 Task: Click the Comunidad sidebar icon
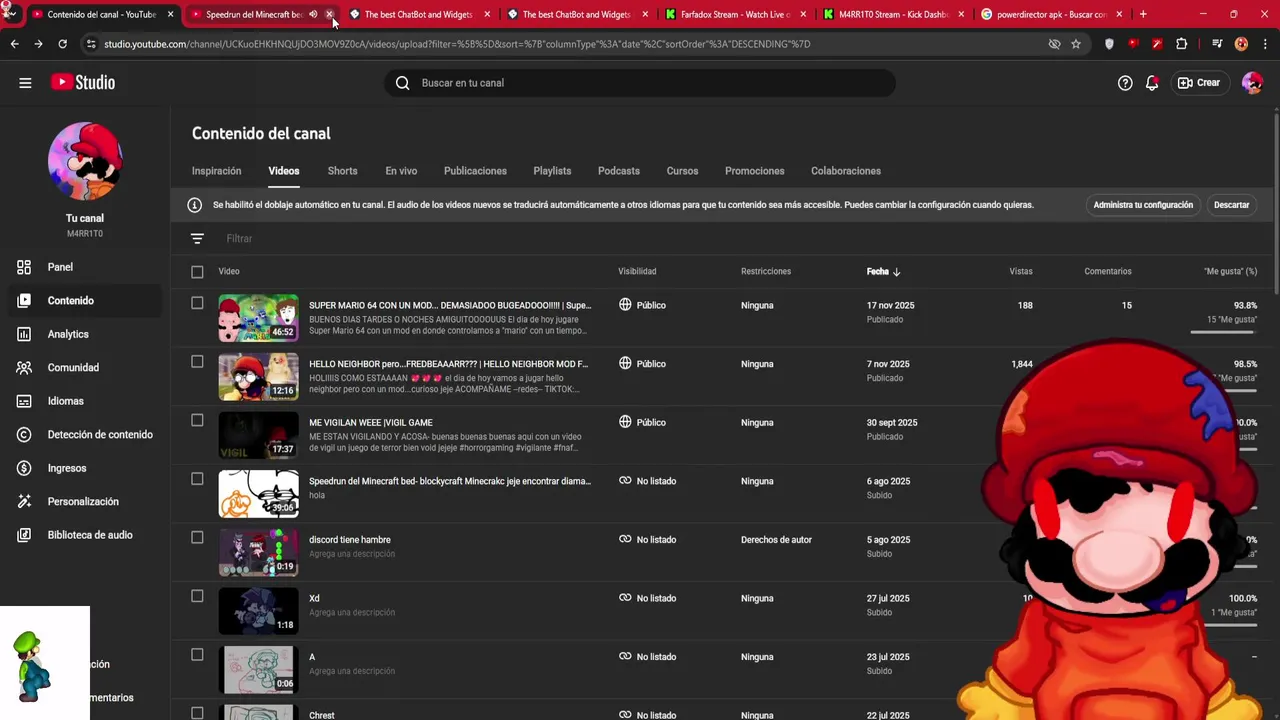24,367
